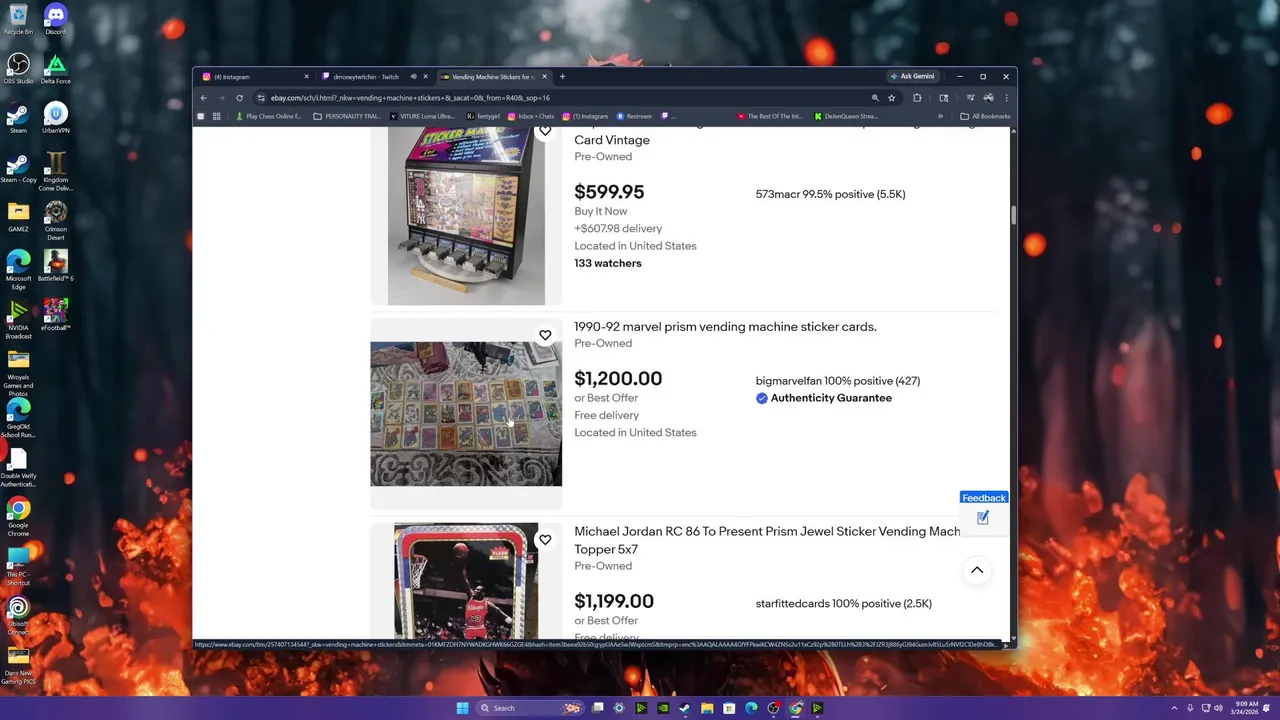Click the bigmarvelfan 100% positive seller text

click(838, 381)
